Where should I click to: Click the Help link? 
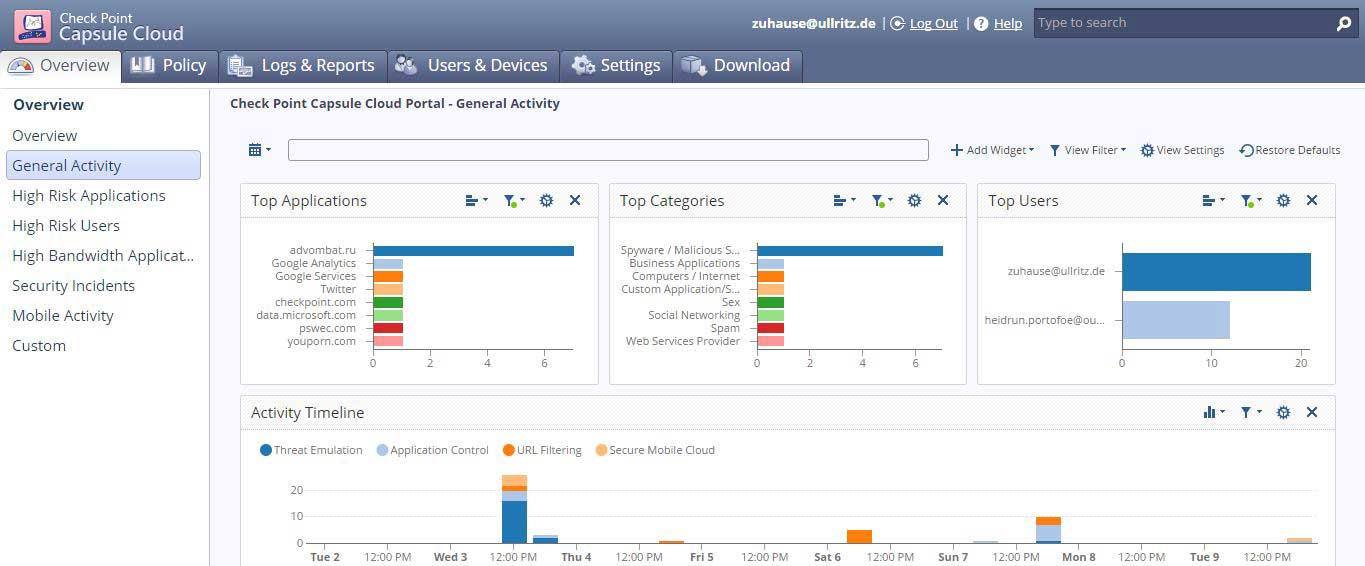[x=1008, y=24]
